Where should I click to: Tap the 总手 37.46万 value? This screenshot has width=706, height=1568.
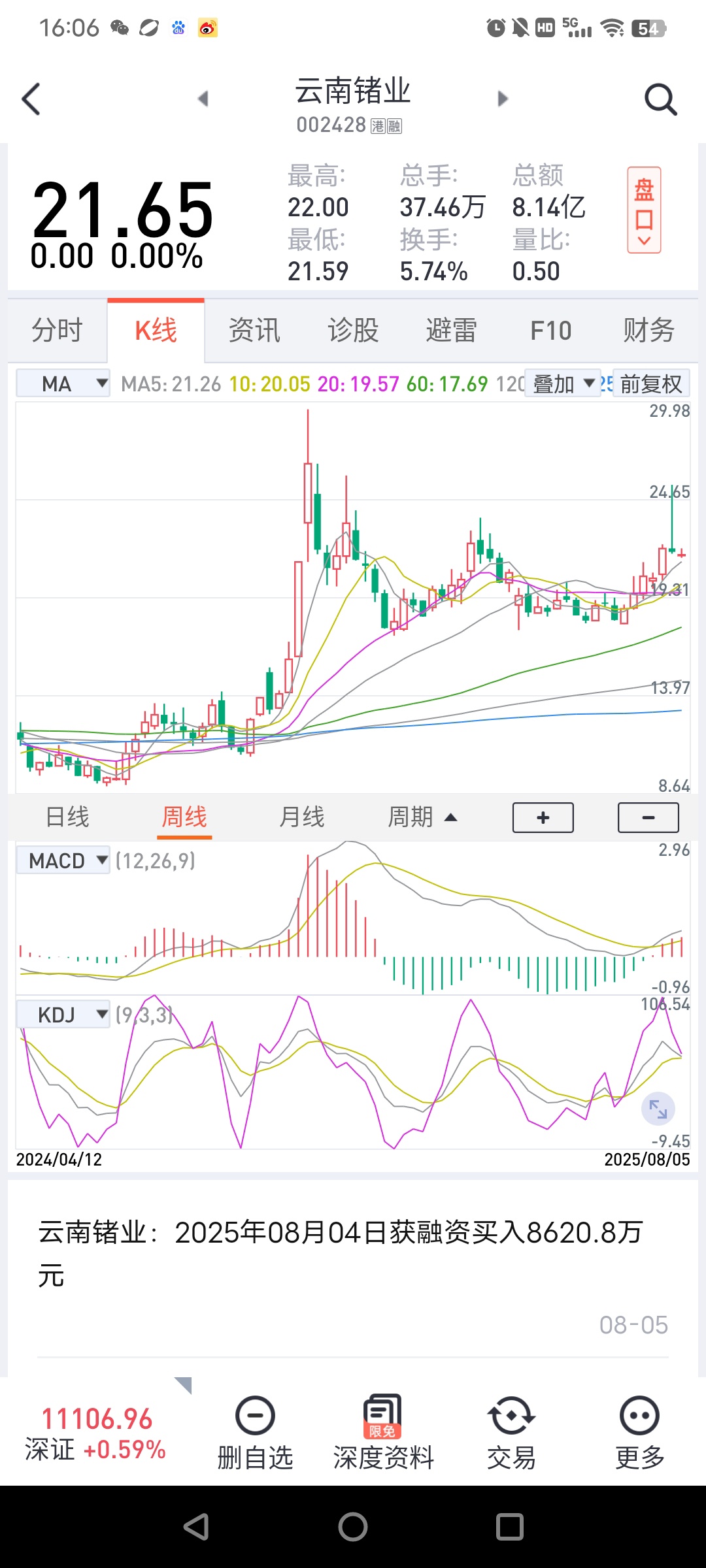(443, 207)
